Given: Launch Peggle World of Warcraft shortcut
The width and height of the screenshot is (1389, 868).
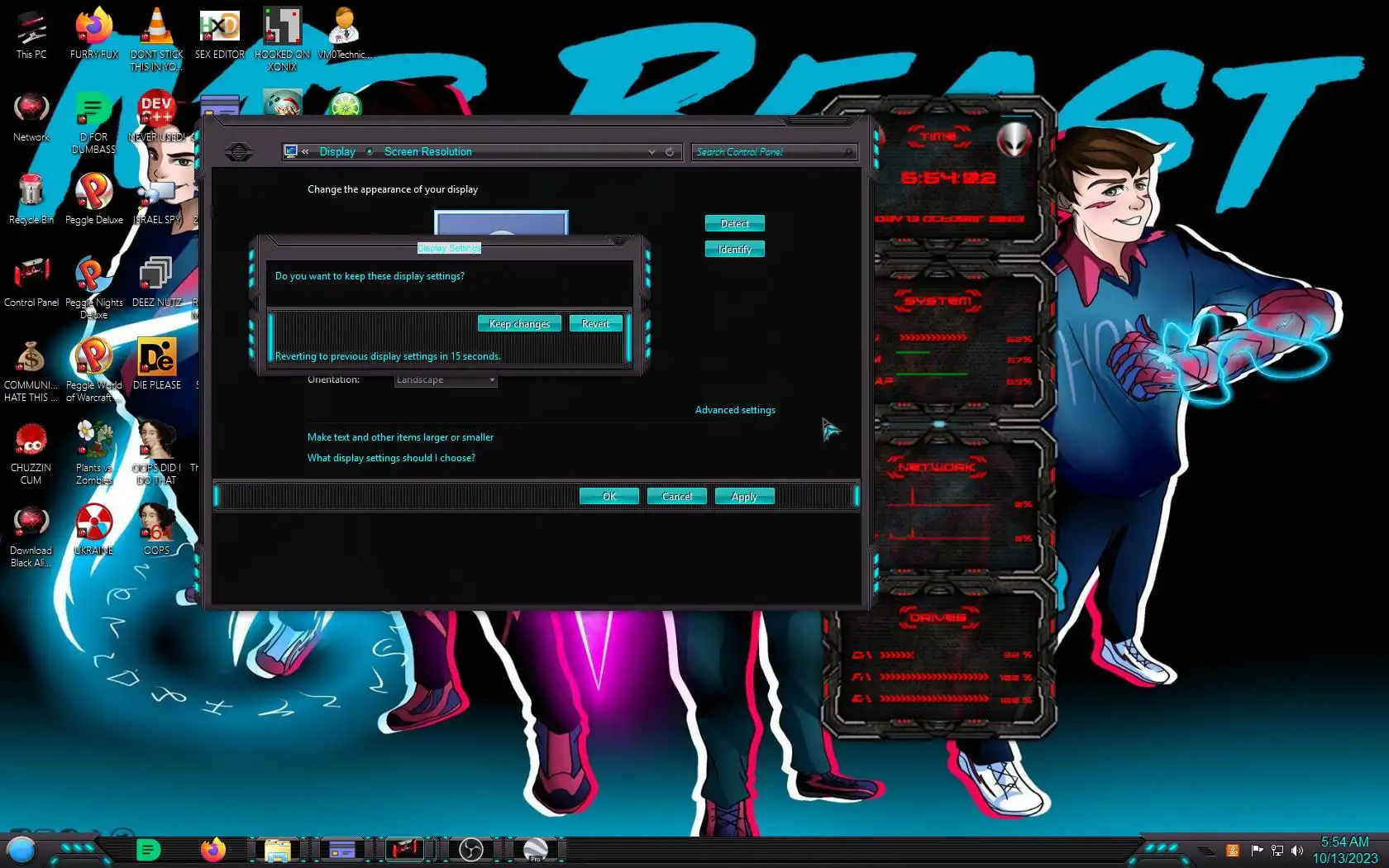Looking at the screenshot, I should click(x=94, y=370).
